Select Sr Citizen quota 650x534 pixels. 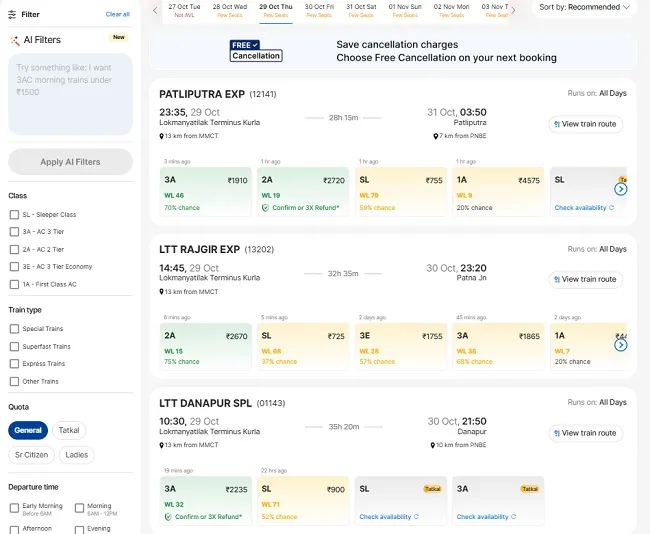pyautogui.click(x=32, y=455)
